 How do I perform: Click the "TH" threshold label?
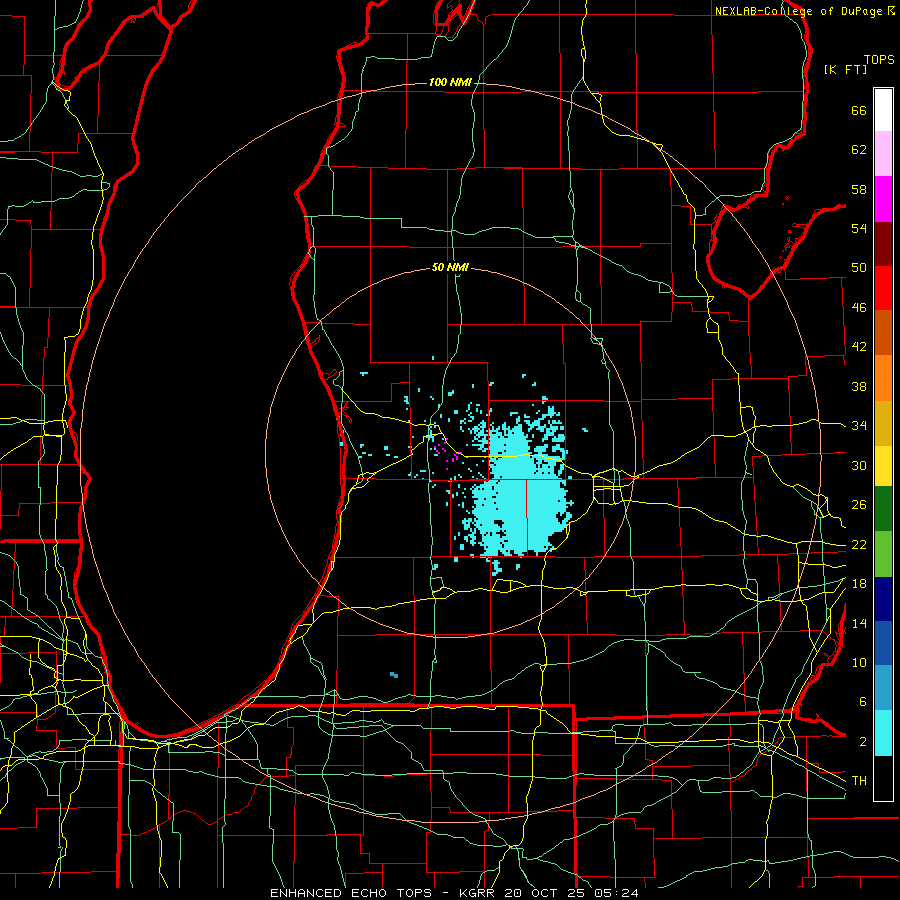(x=859, y=781)
